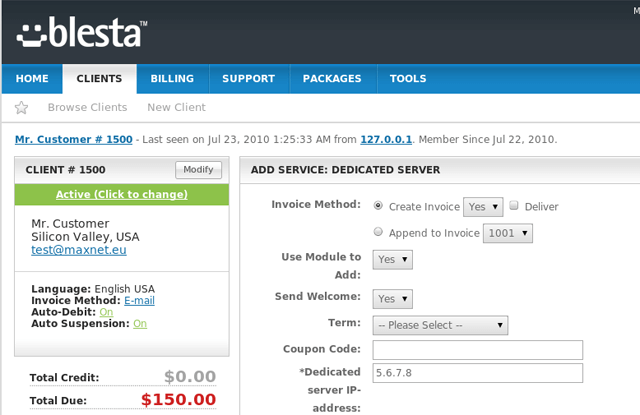
Task: Open the Tools tab
Action: (408, 79)
